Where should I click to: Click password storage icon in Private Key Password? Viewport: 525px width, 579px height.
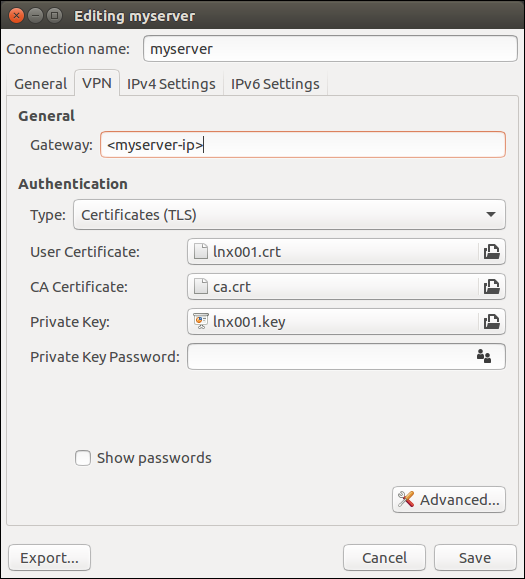[x=484, y=356]
